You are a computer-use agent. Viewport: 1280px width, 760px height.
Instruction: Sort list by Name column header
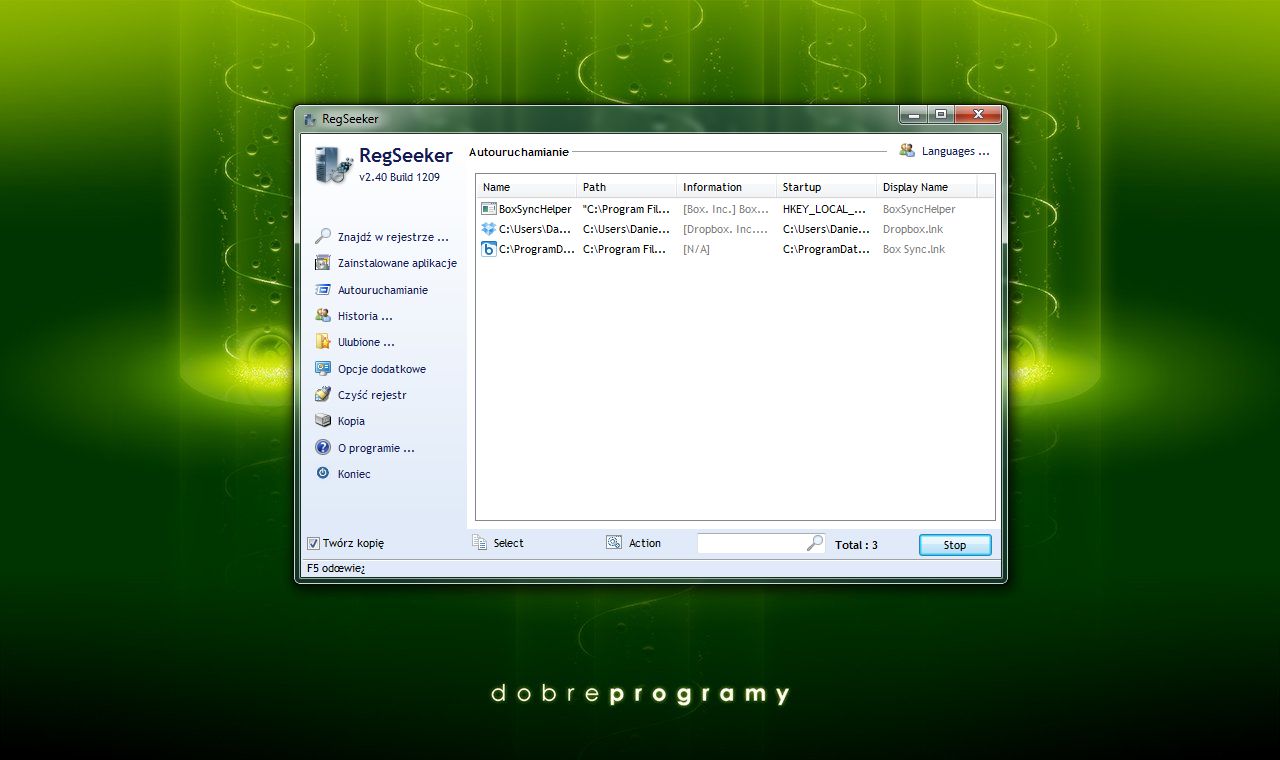[x=527, y=187]
